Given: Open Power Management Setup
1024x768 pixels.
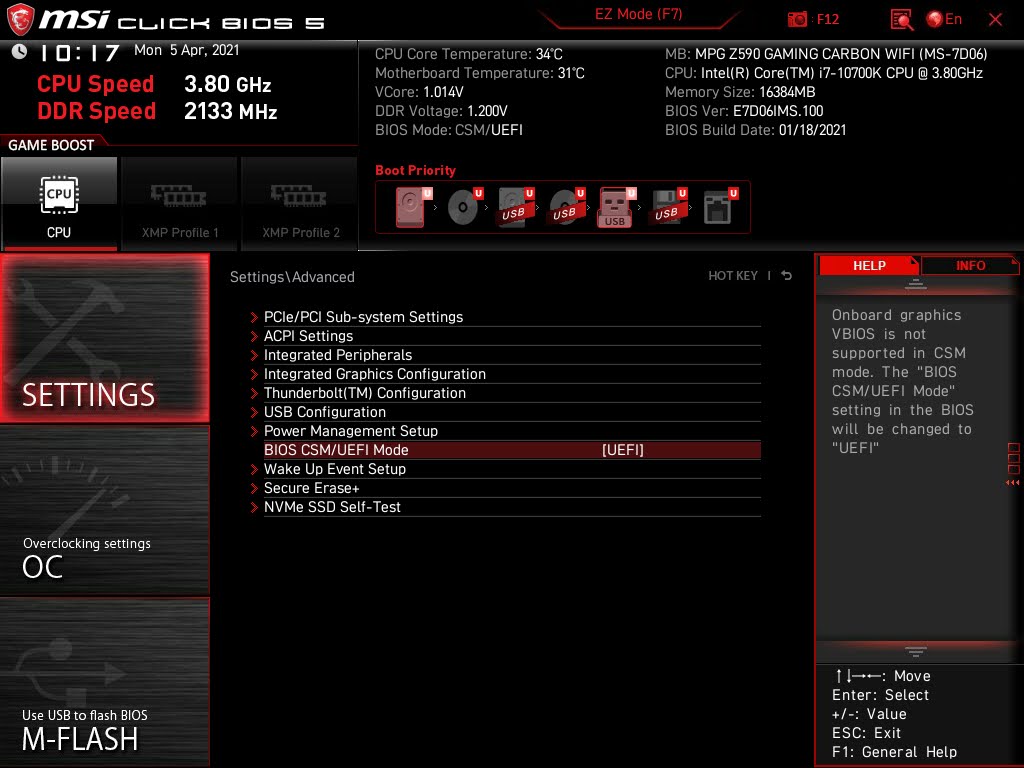Looking at the screenshot, I should (512, 430).
